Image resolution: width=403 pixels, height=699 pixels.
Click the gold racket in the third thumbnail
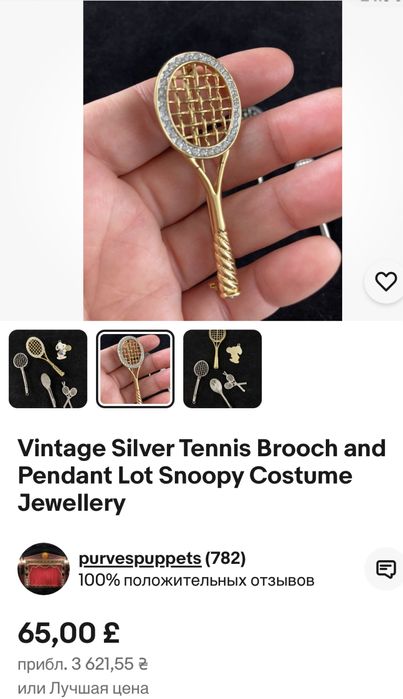(217, 347)
